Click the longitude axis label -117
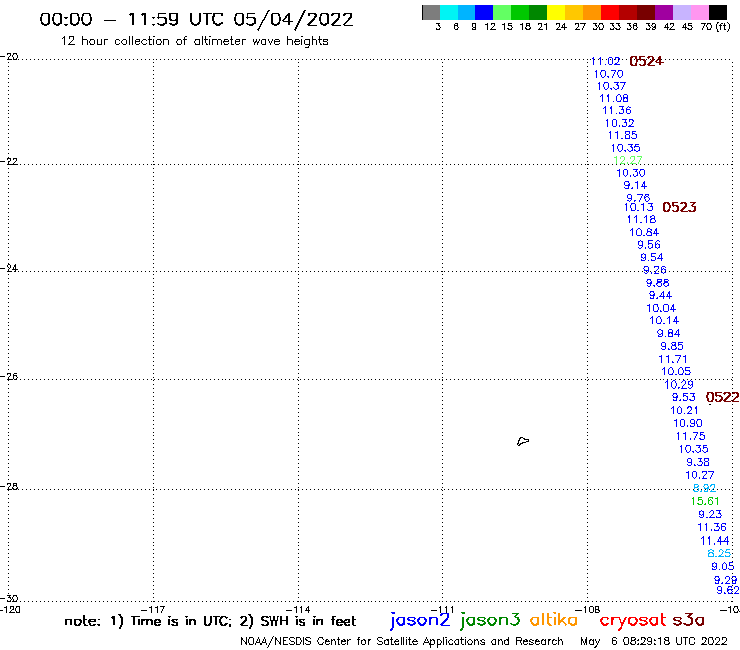This screenshot has width=740, height=650. [153, 609]
